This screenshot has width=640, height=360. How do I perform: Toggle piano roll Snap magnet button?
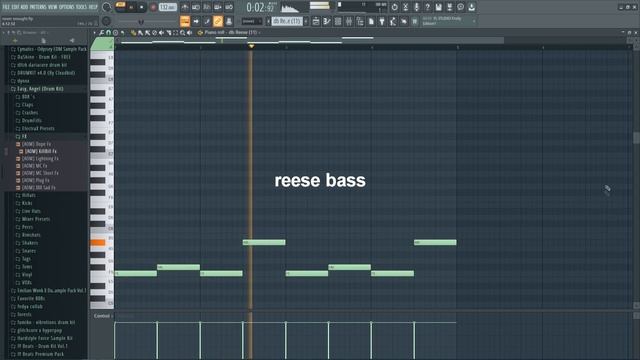click(109, 32)
